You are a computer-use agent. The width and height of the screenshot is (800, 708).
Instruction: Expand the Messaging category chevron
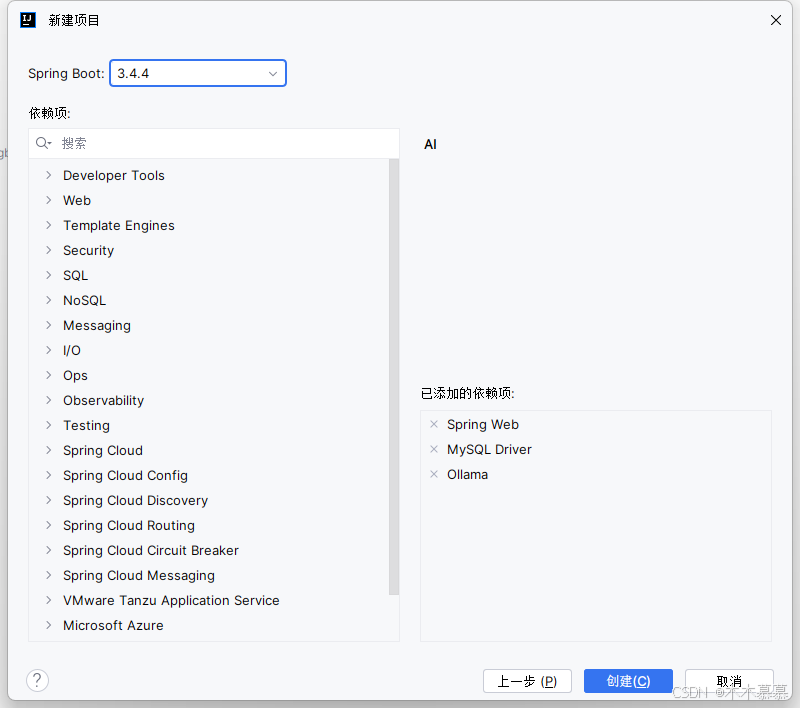(48, 325)
